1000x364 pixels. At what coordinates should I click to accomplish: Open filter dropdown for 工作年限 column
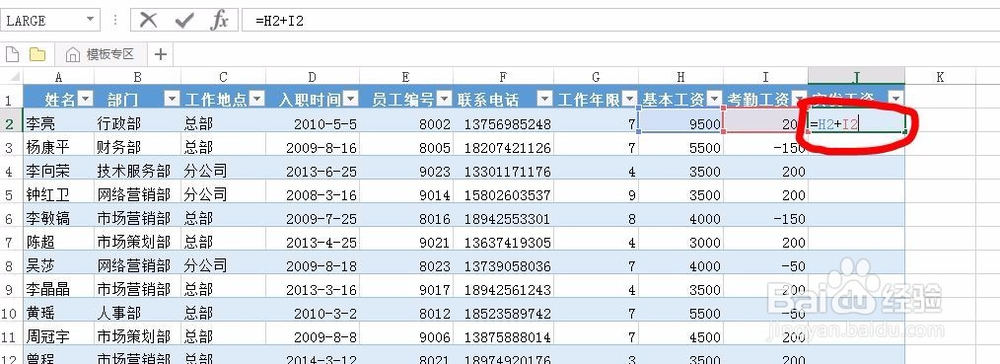tap(629, 99)
